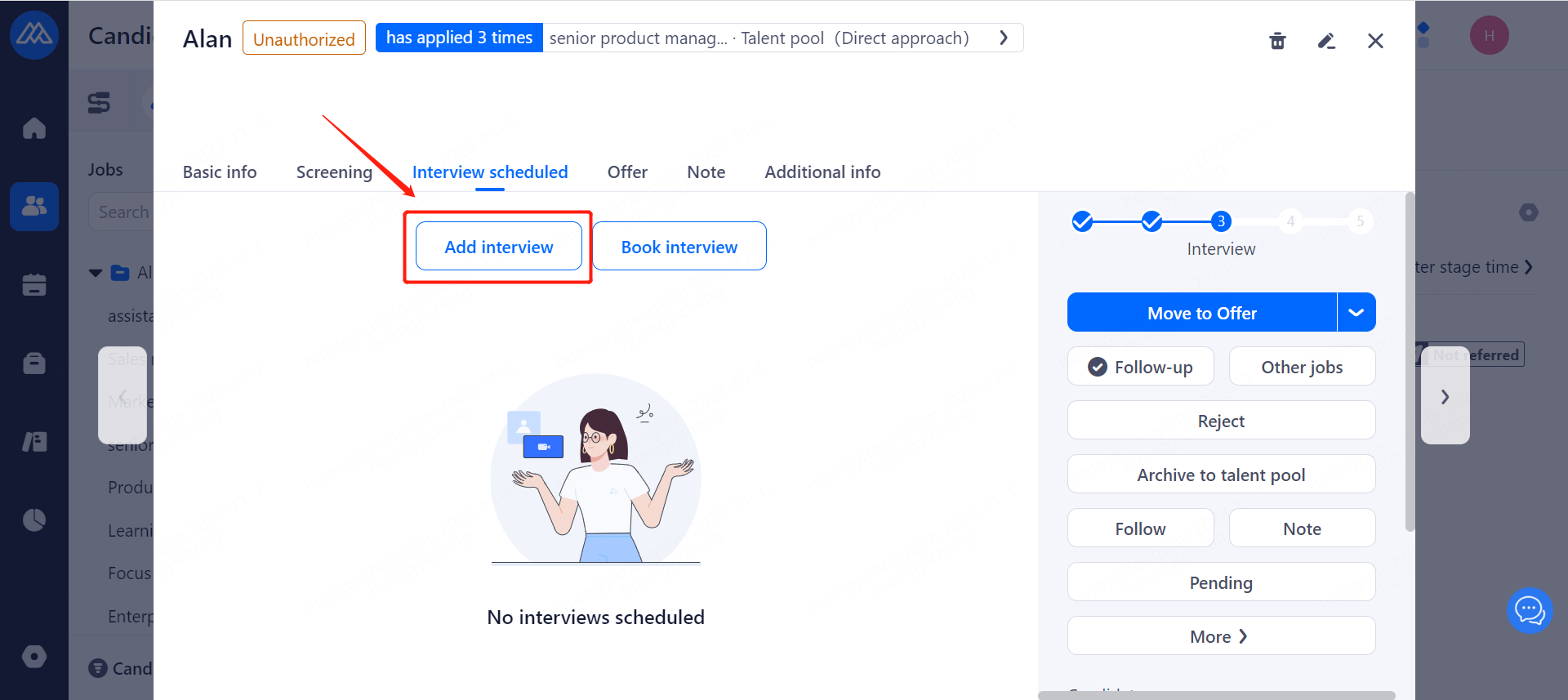Click the app logo at top left
The height and width of the screenshot is (700, 1568).
(34, 34)
